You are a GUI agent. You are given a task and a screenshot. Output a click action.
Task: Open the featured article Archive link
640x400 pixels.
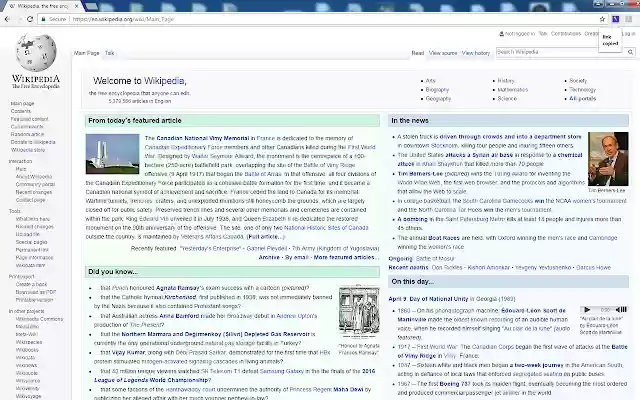click(269, 258)
